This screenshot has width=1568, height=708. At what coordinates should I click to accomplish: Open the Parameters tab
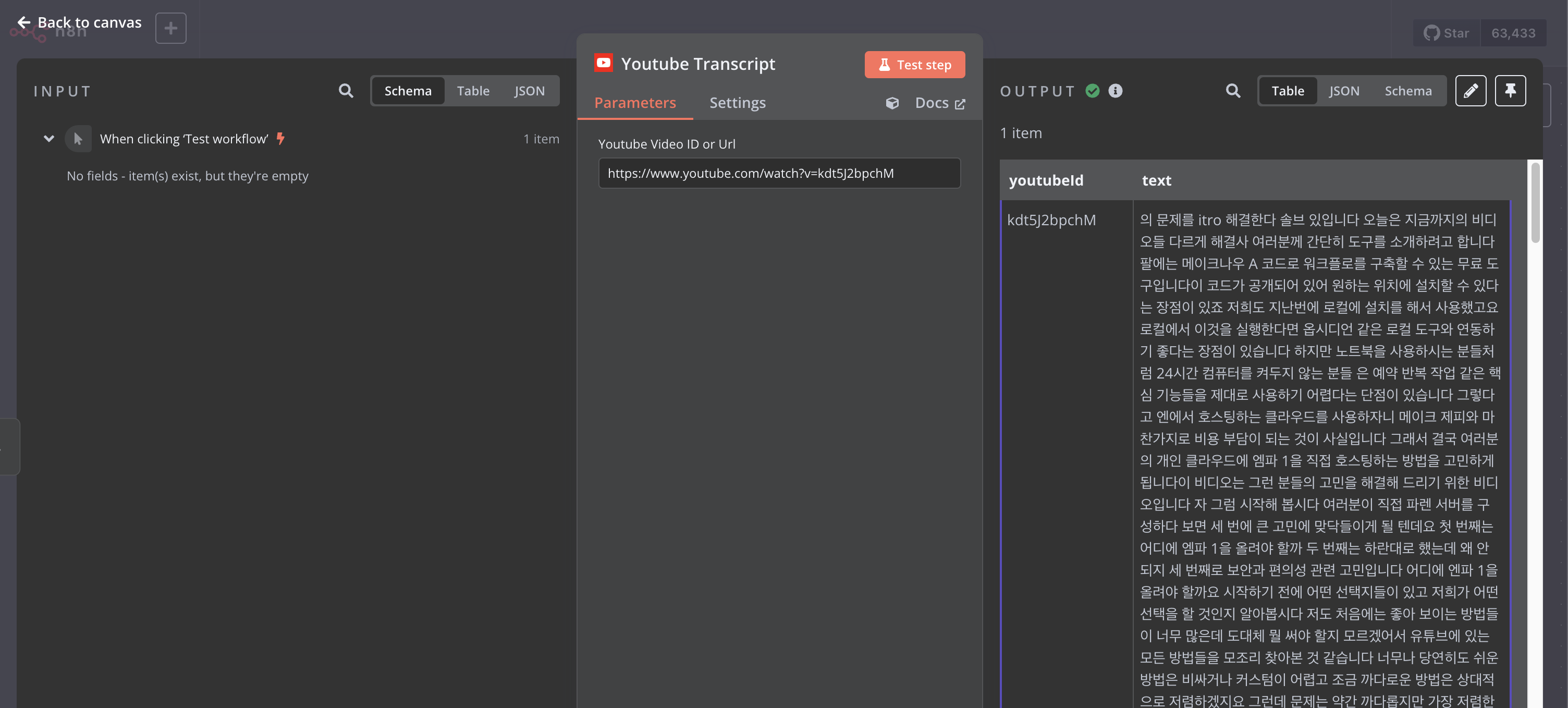pos(635,103)
